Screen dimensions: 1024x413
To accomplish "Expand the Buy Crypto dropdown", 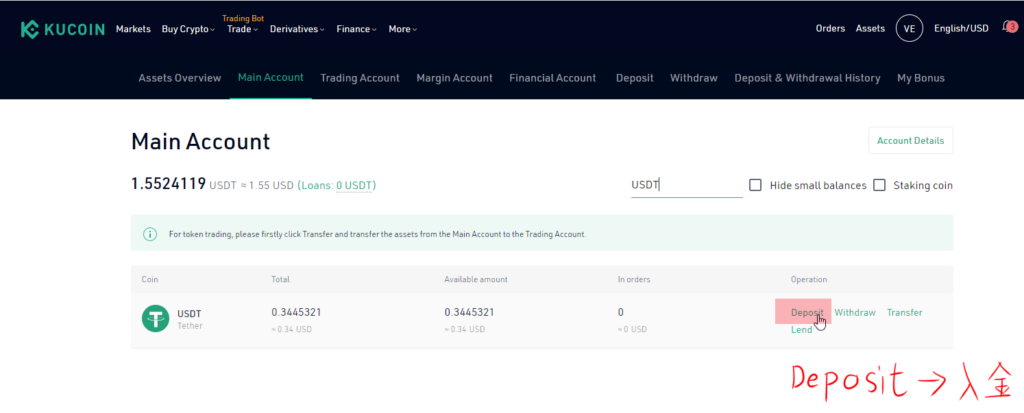I will click(188, 29).
